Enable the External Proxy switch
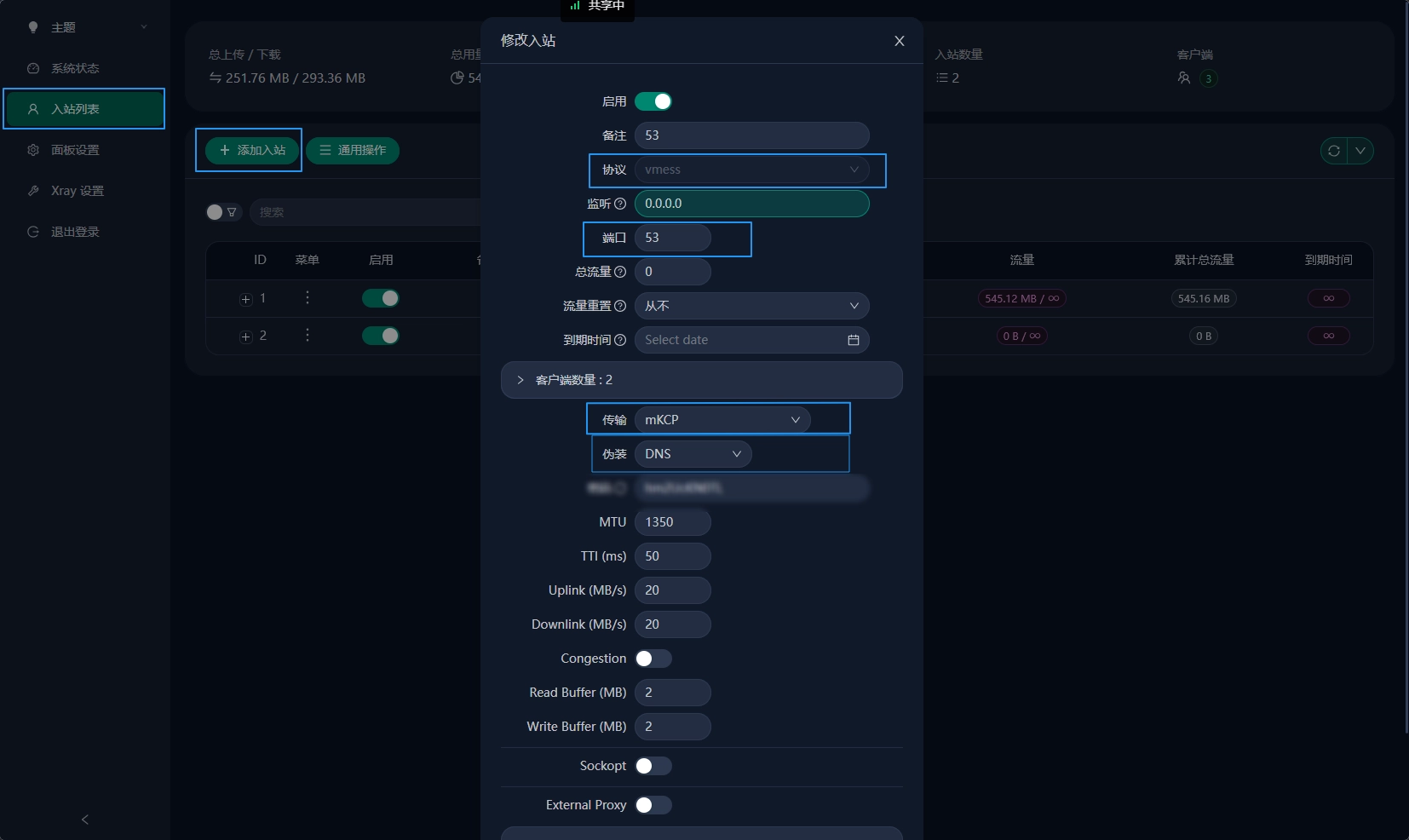The width and height of the screenshot is (1409, 840). tap(653, 805)
